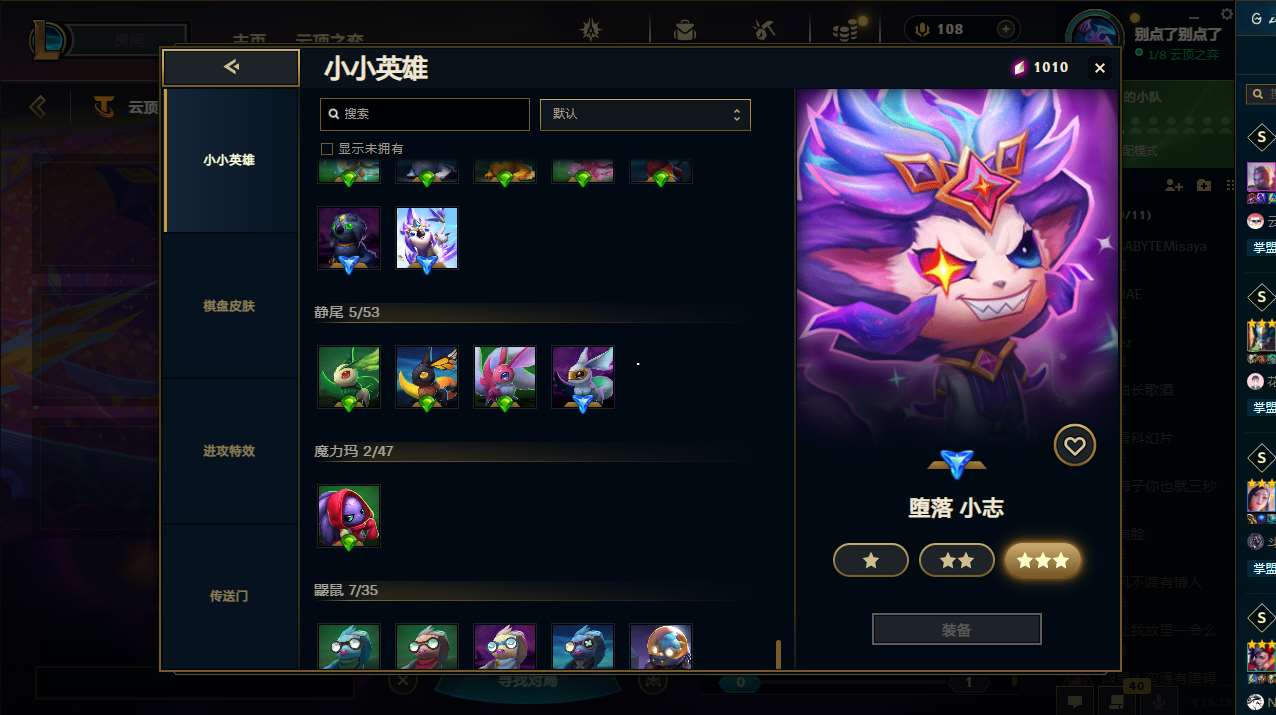1276x715 pixels.
Task: Go back using the arrow button
Action: [x=231, y=67]
